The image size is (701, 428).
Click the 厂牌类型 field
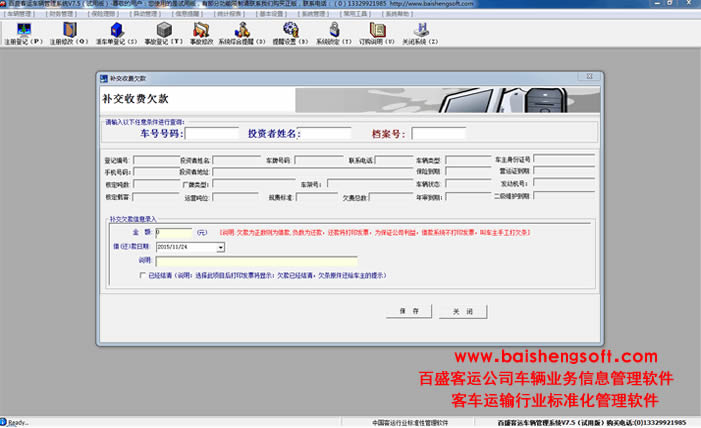click(x=254, y=184)
